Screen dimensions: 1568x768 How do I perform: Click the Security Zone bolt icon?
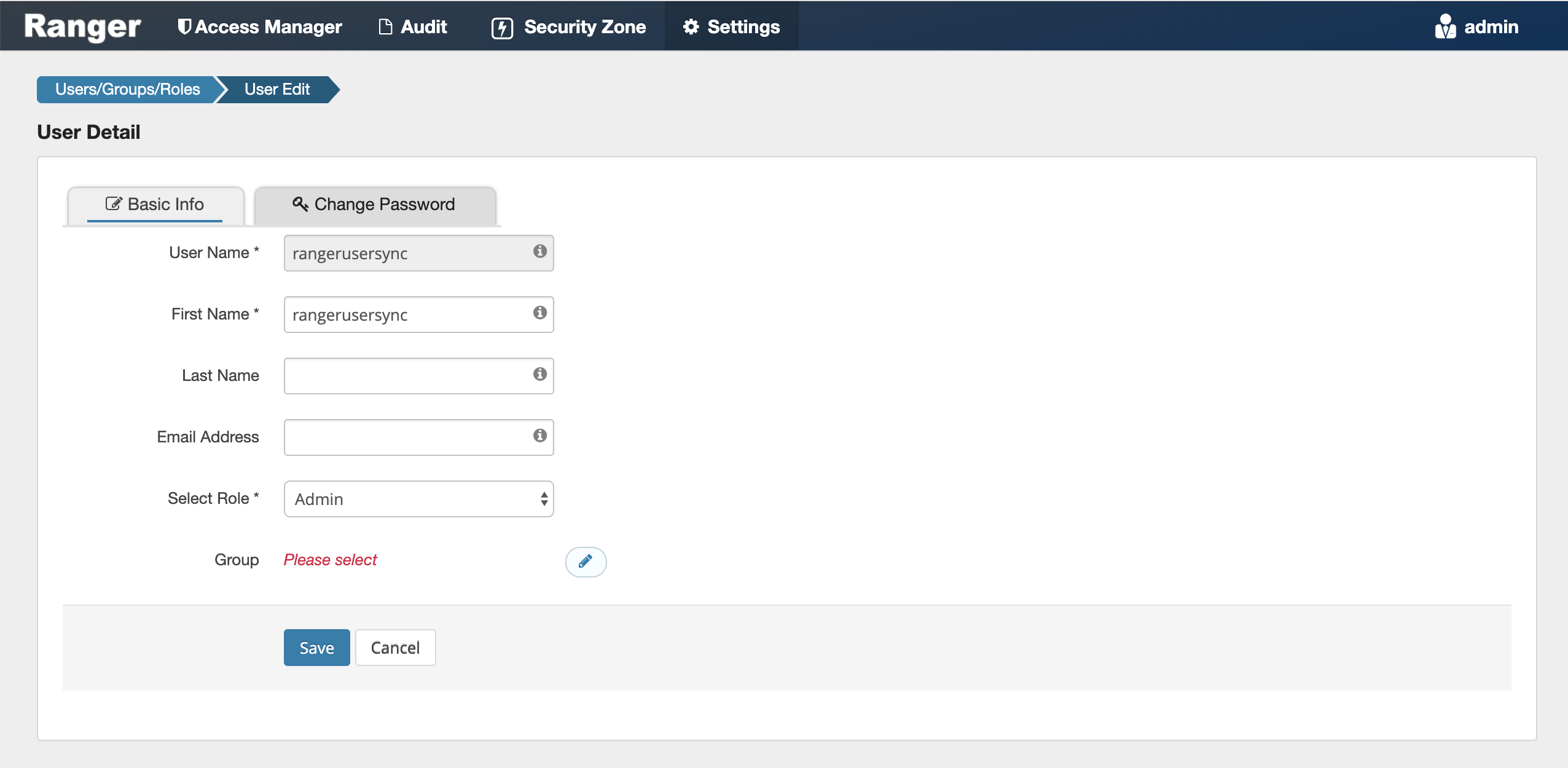click(502, 28)
